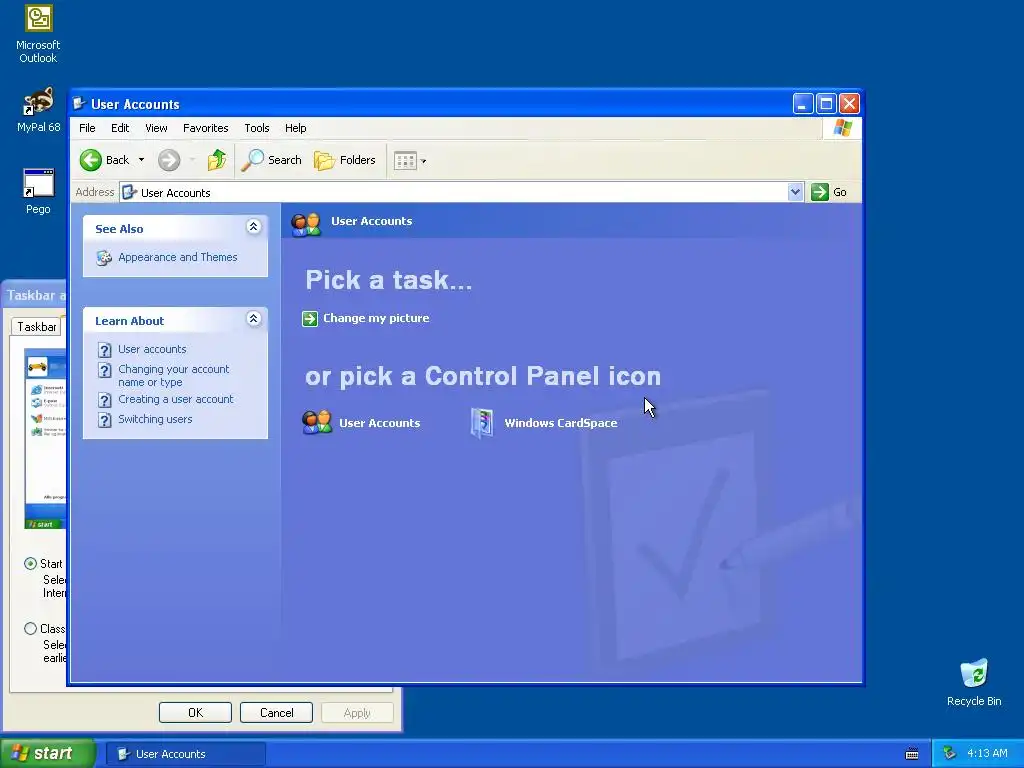Click the Search magnifier in toolbar

click(x=252, y=160)
